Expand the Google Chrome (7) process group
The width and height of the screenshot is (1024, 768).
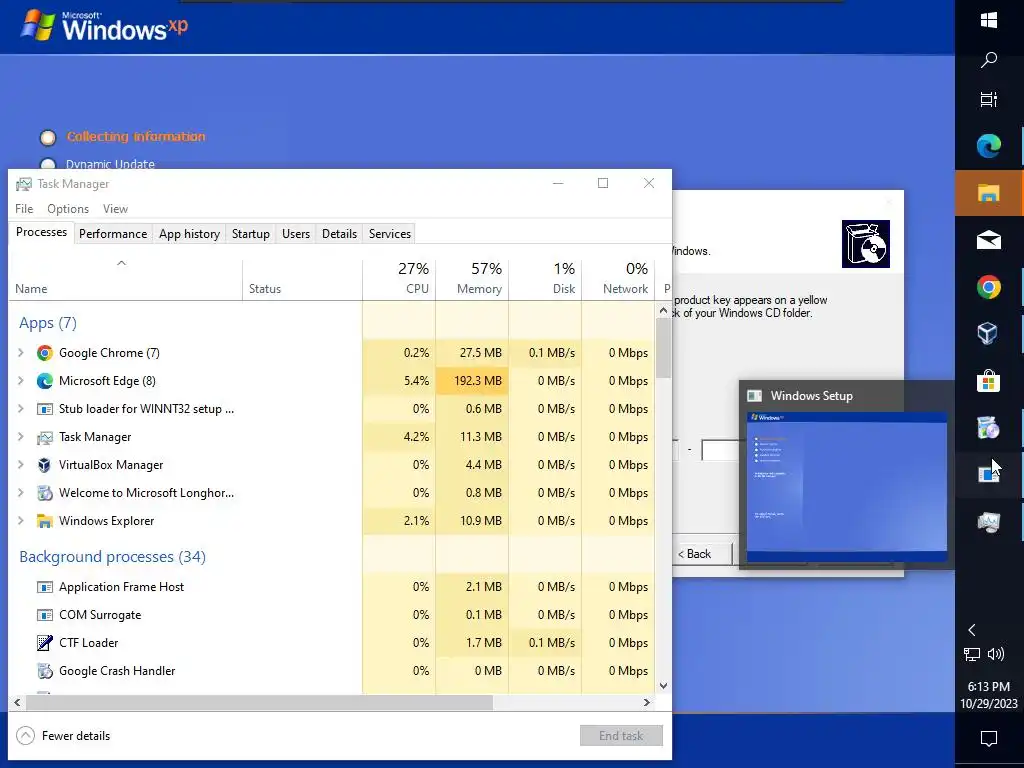[21, 353]
